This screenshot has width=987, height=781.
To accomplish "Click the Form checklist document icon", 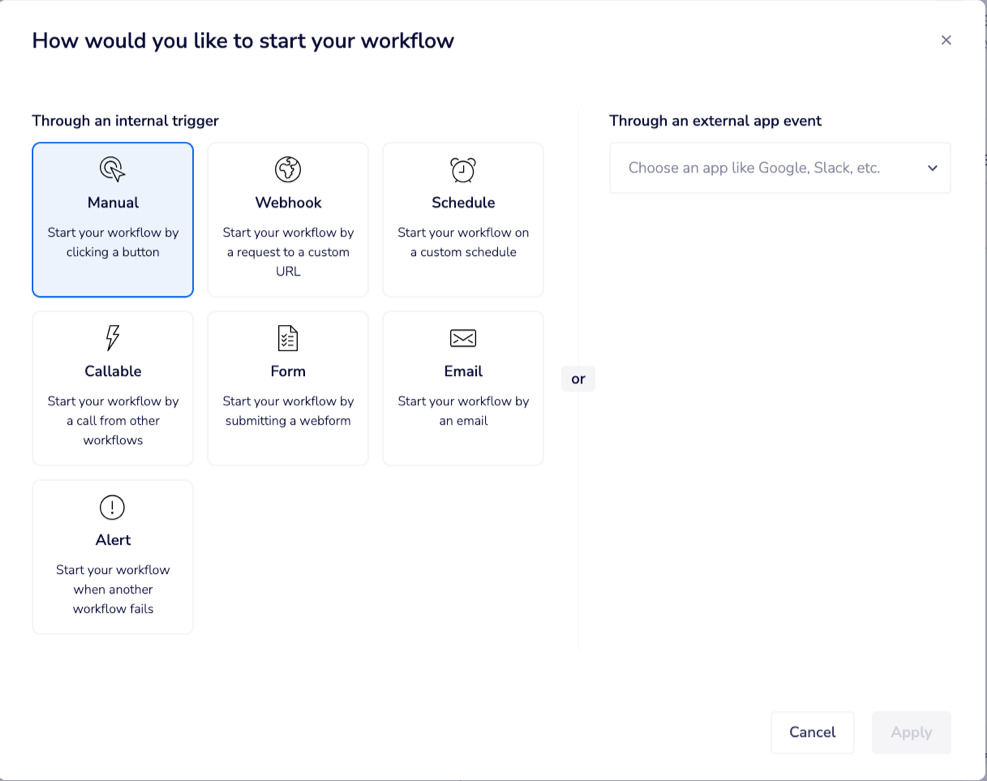I will tap(288, 338).
